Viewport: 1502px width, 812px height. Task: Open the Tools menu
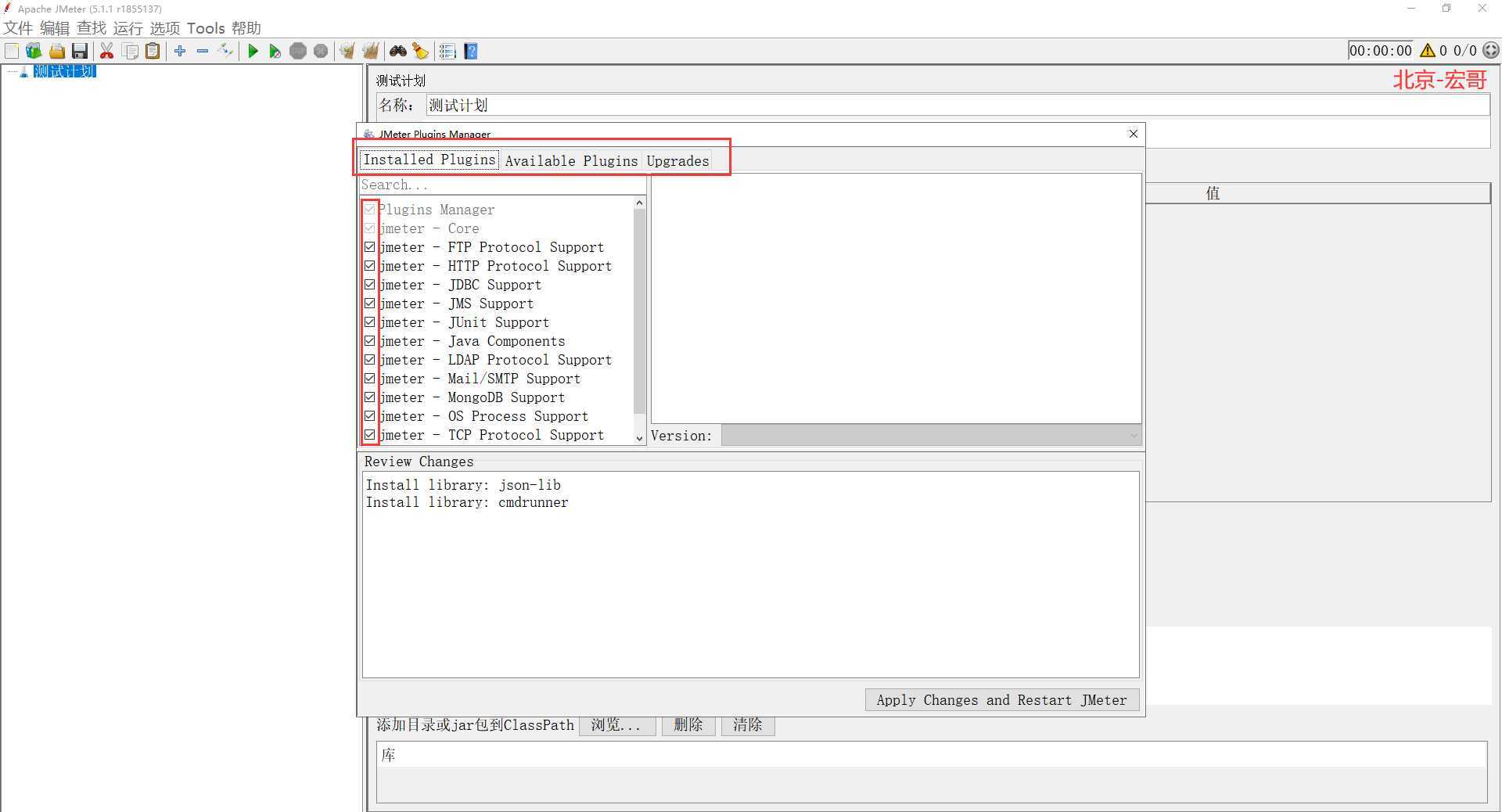pyautogui.click(x=206, y=28)
